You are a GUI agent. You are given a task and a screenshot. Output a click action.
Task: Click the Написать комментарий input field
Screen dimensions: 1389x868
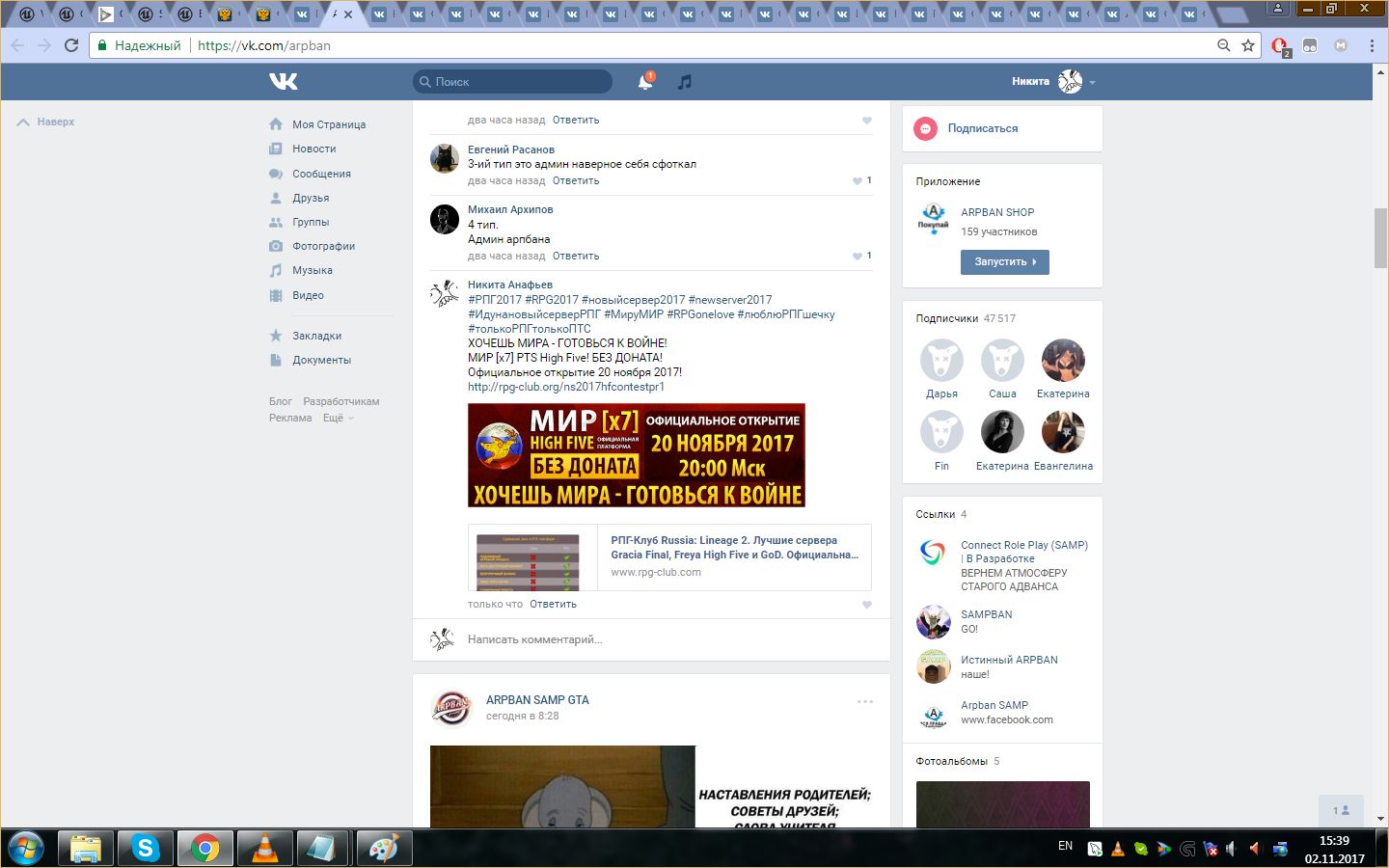(x=651, y=639)
